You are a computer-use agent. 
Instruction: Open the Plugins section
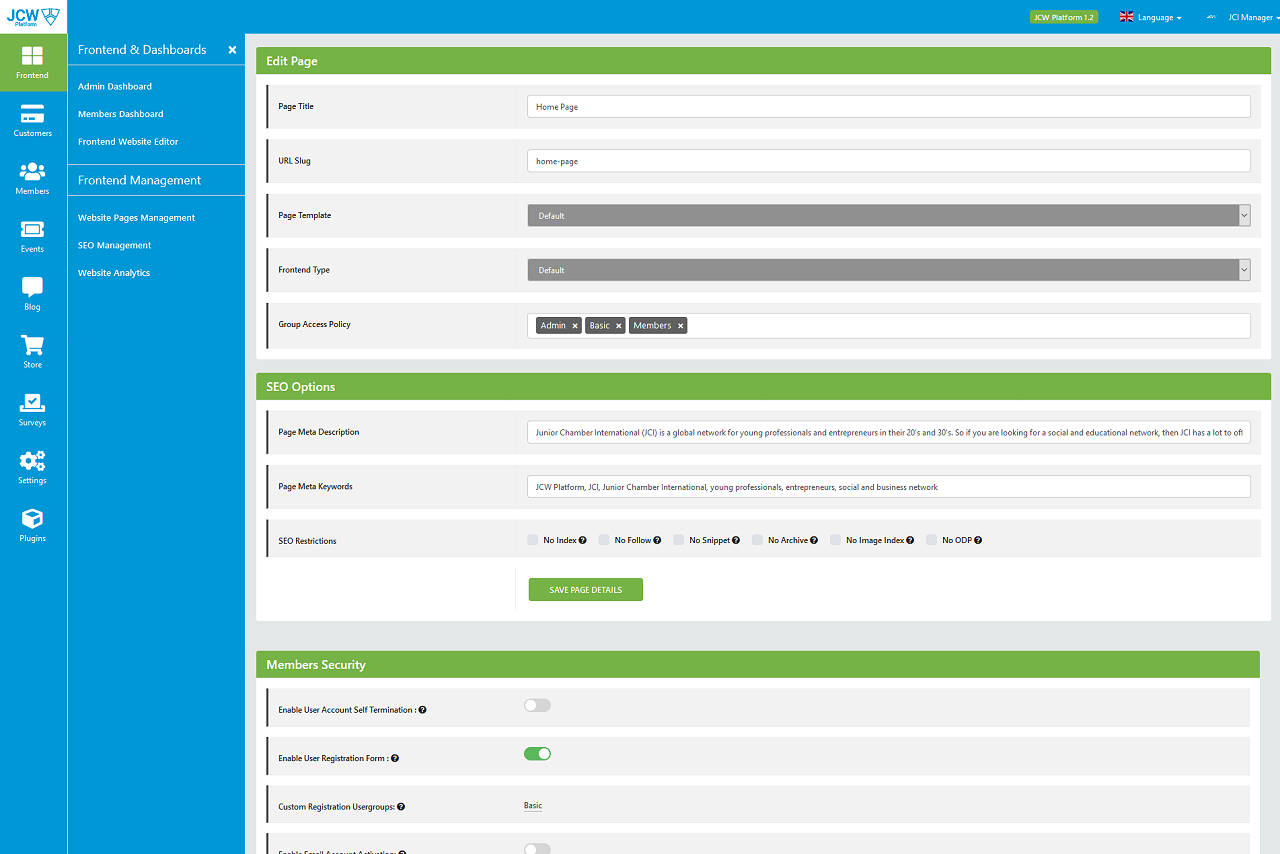click(x=32, y=524)
